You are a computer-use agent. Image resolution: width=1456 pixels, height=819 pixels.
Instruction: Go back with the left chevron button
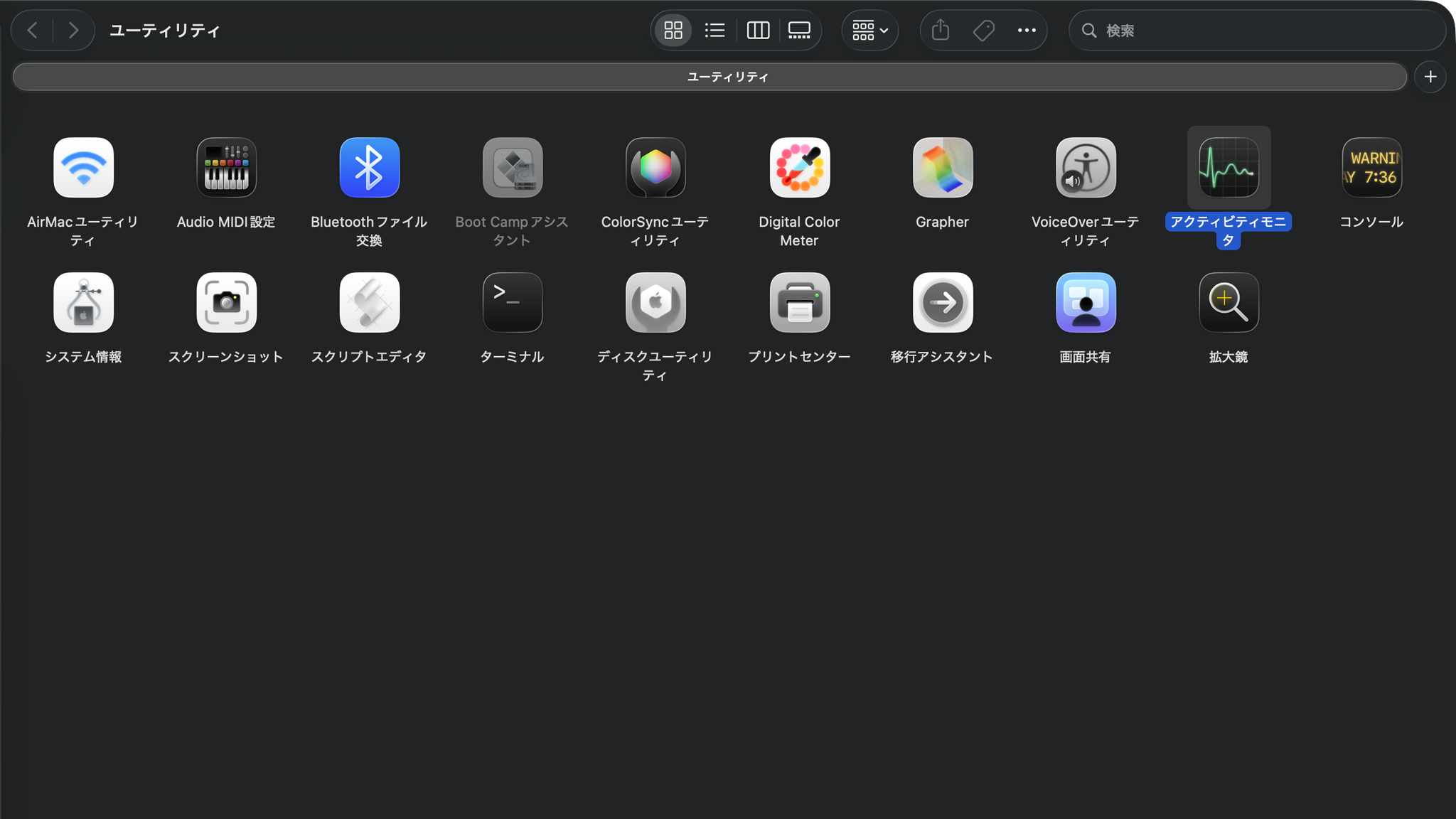(33, 31)
